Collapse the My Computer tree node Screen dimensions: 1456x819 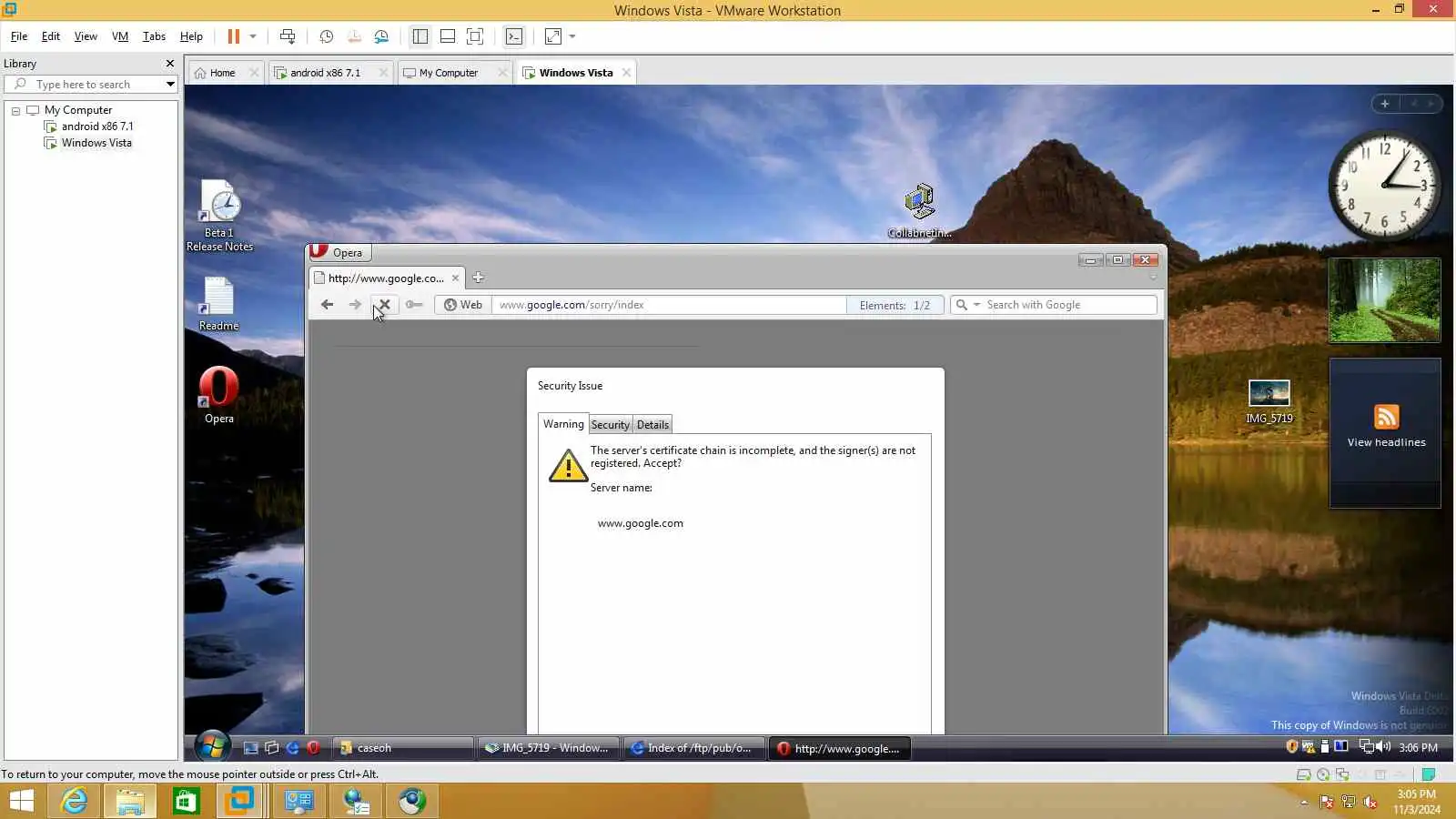pyautogui.click(x=15, y=110)
